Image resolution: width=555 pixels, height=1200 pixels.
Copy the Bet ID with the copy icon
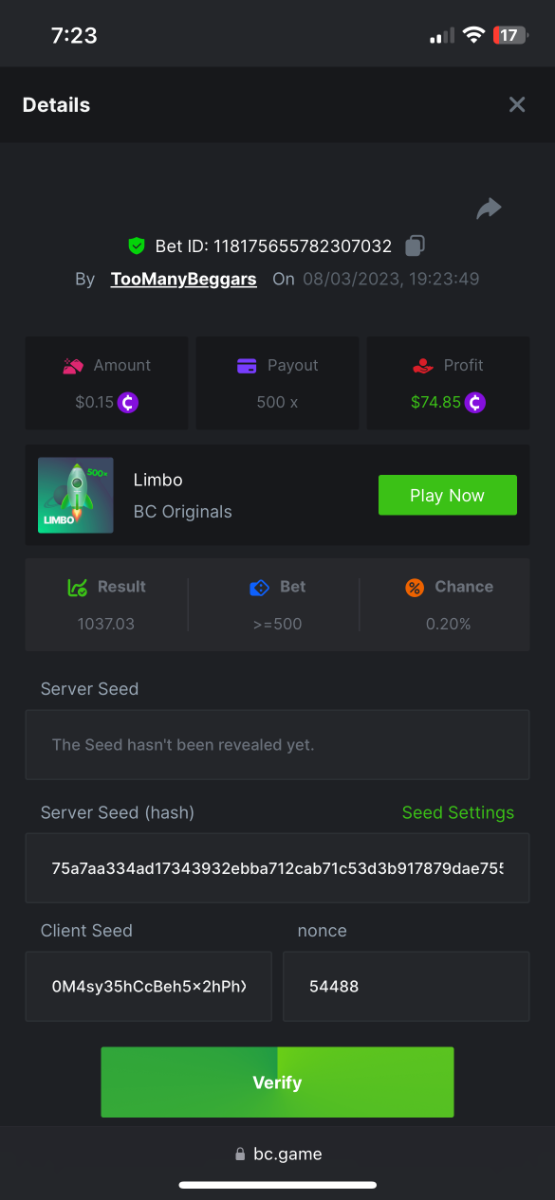tap(415, 246)
